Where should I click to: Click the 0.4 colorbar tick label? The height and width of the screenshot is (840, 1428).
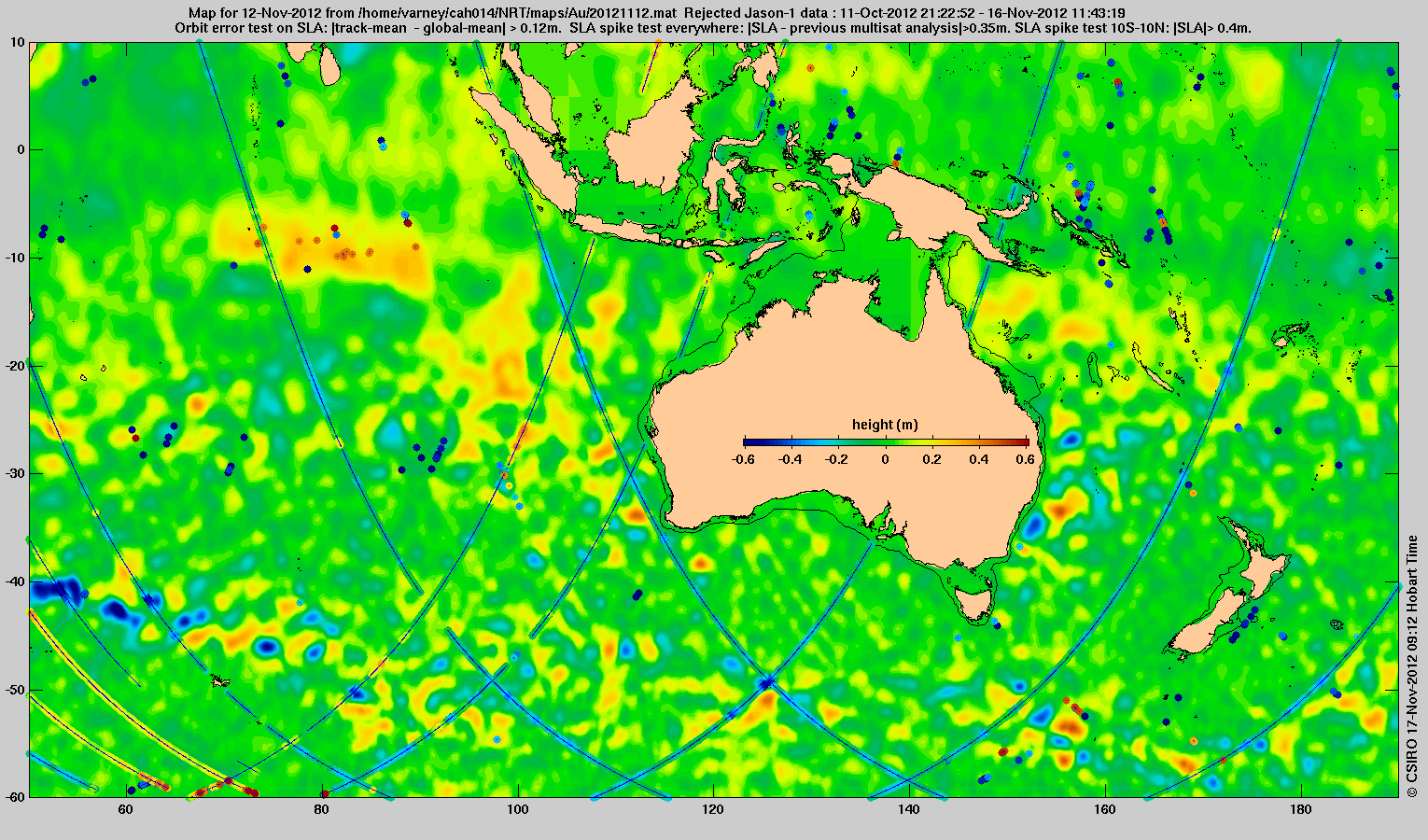(x=979, y=459)
